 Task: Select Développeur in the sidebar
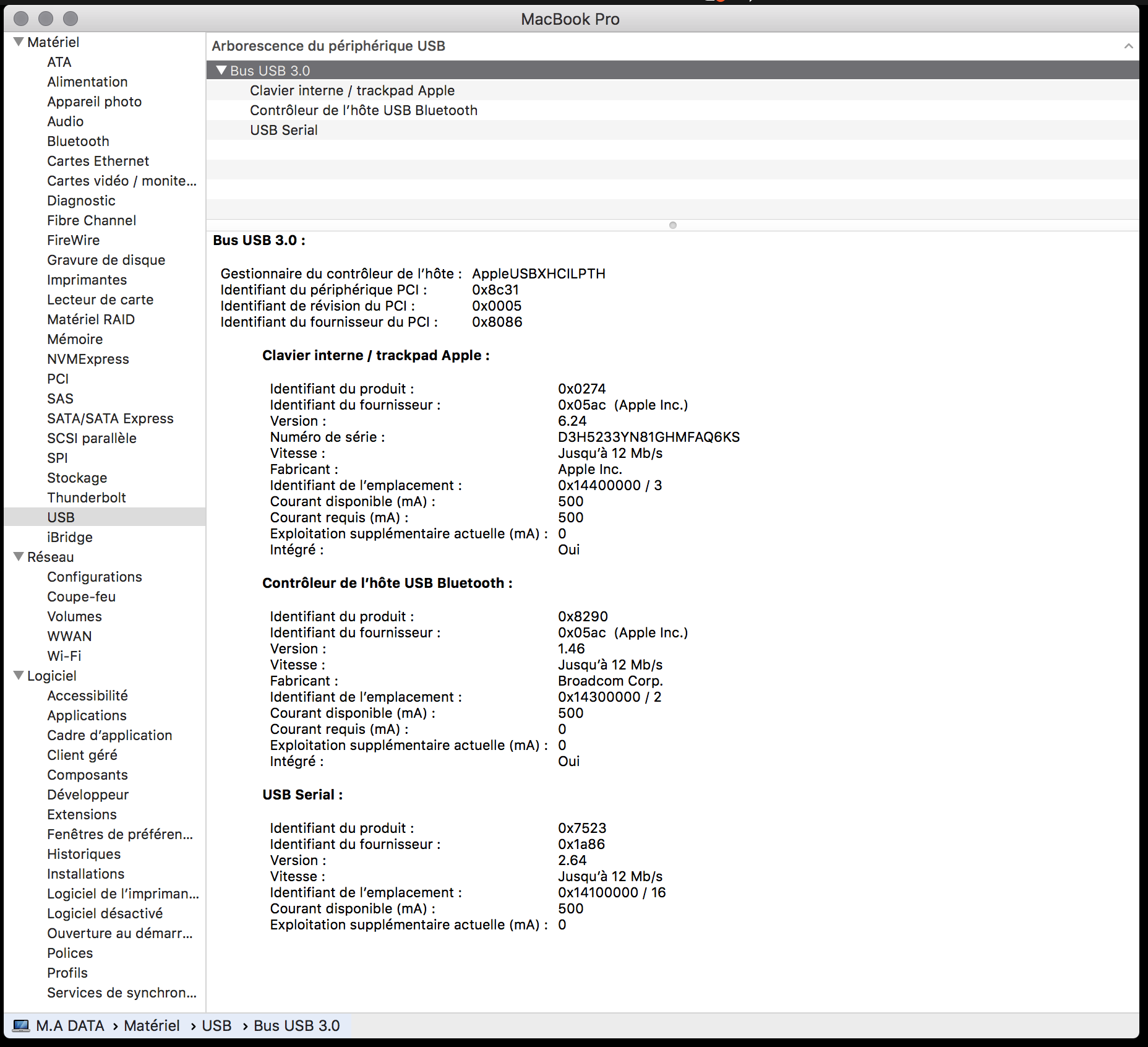tap(88, 795)
